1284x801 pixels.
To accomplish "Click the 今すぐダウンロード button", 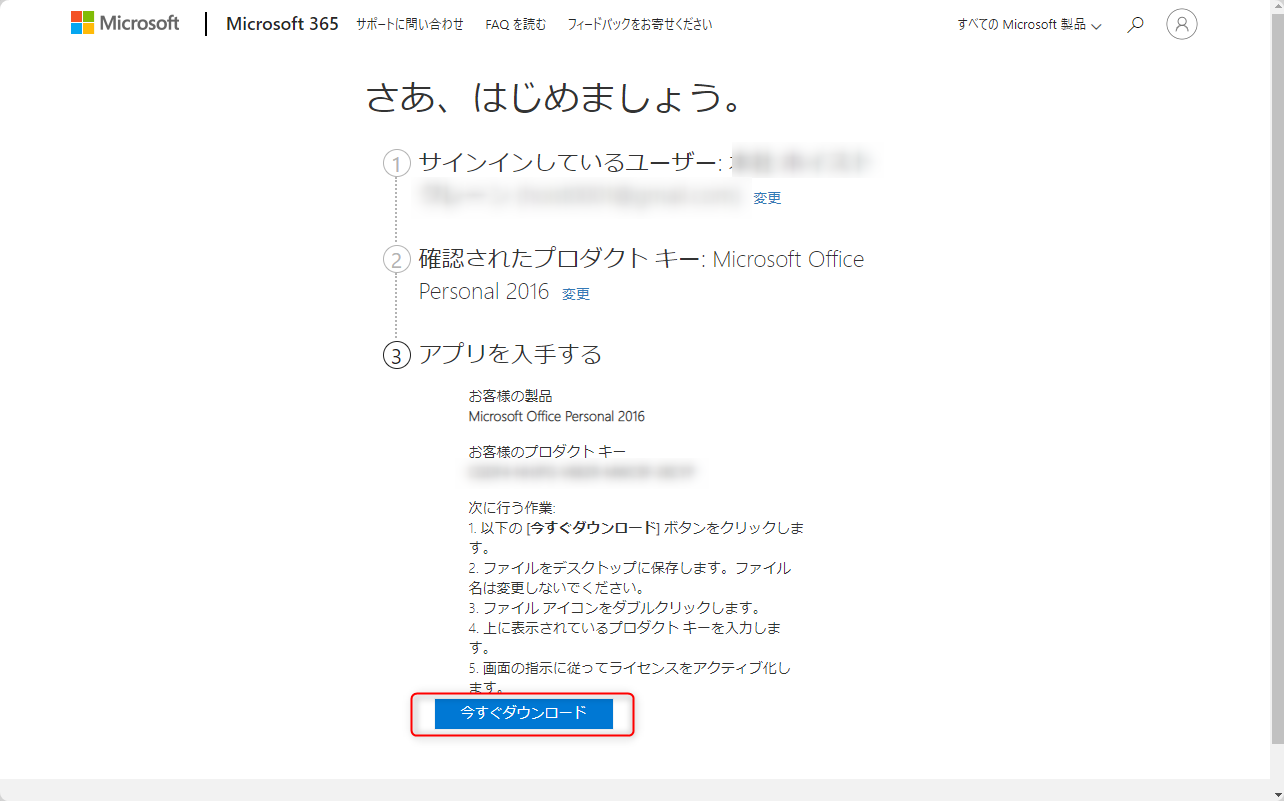I will (x=523, y=714).
